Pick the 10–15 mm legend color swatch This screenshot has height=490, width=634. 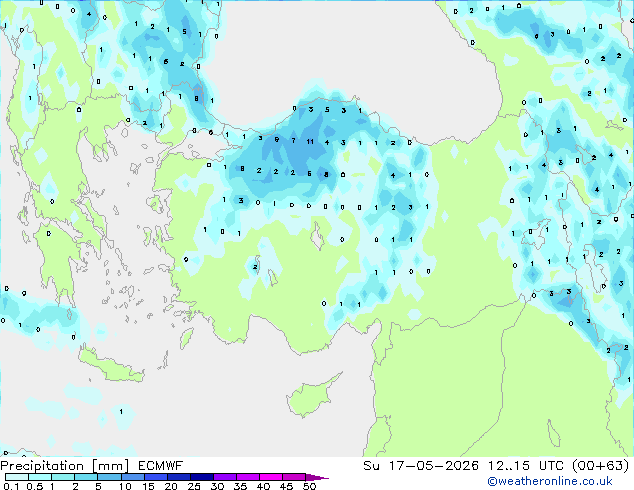(132, 477)
